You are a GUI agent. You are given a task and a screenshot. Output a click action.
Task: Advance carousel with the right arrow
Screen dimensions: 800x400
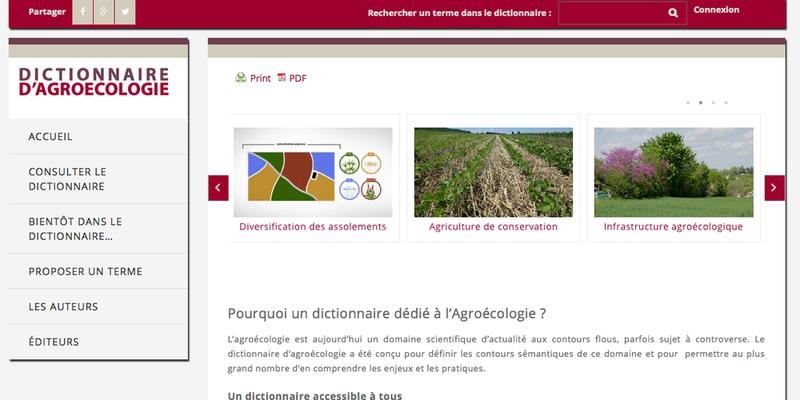(774, 188)
